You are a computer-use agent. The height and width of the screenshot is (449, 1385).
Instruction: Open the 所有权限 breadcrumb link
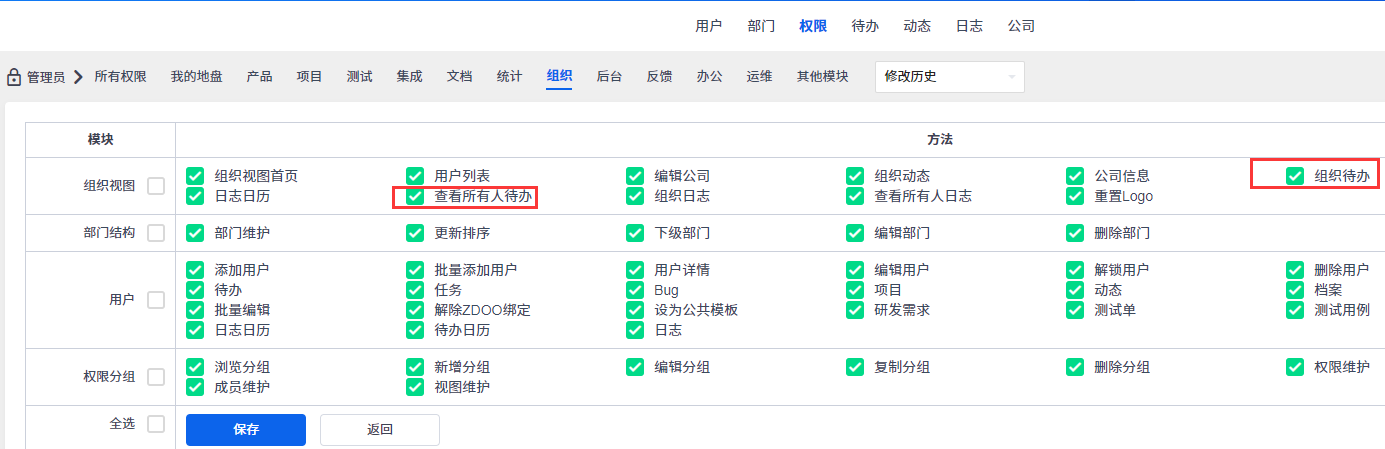coord(120,76)
